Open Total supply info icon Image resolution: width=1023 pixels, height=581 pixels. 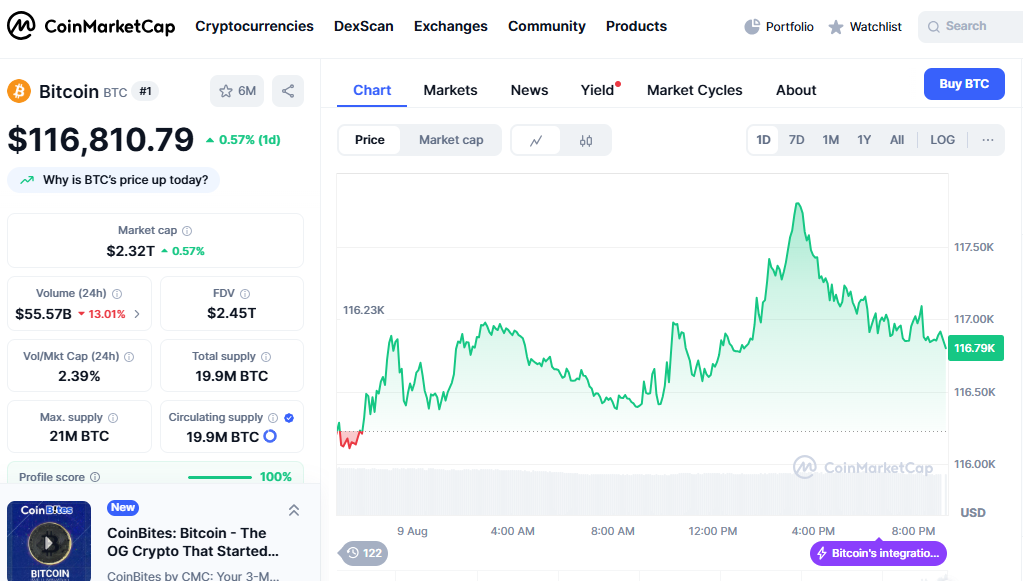266,357
